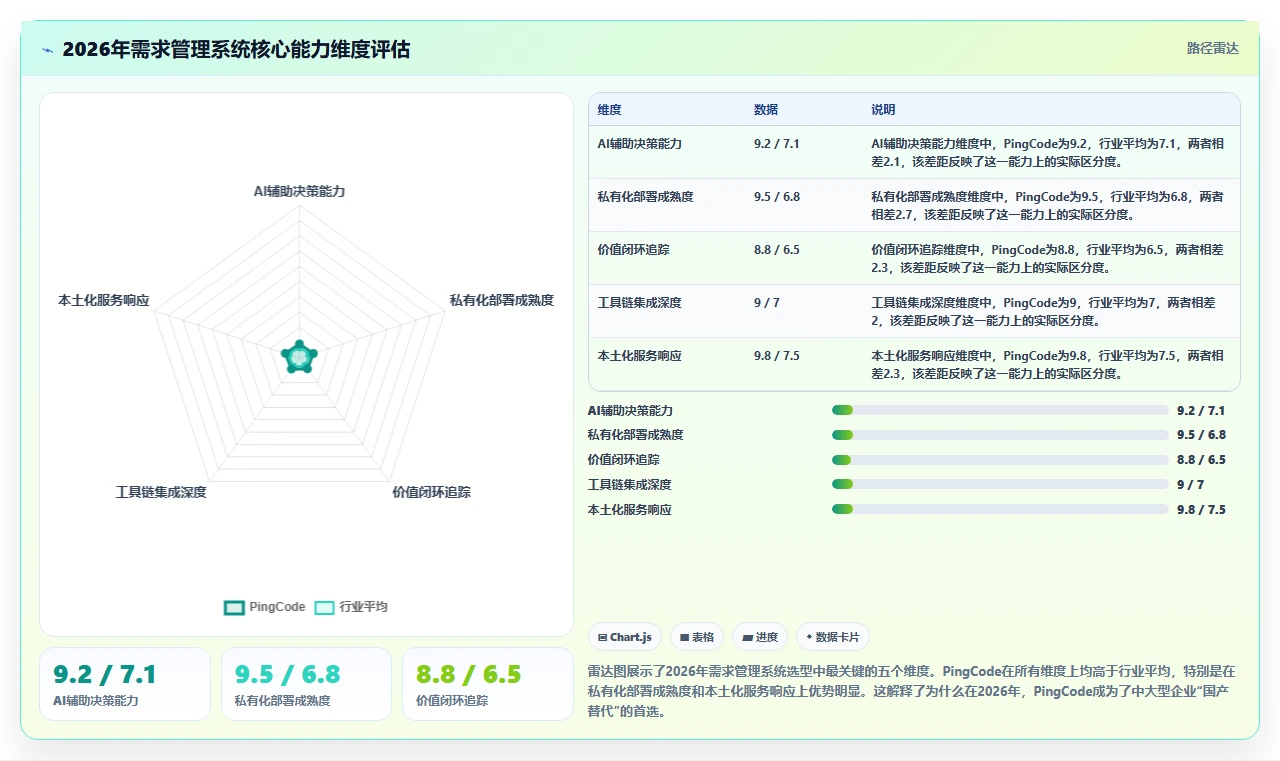
Task: Click the 本土化服务响应 progress bar
Action: tap(1000, 509)
